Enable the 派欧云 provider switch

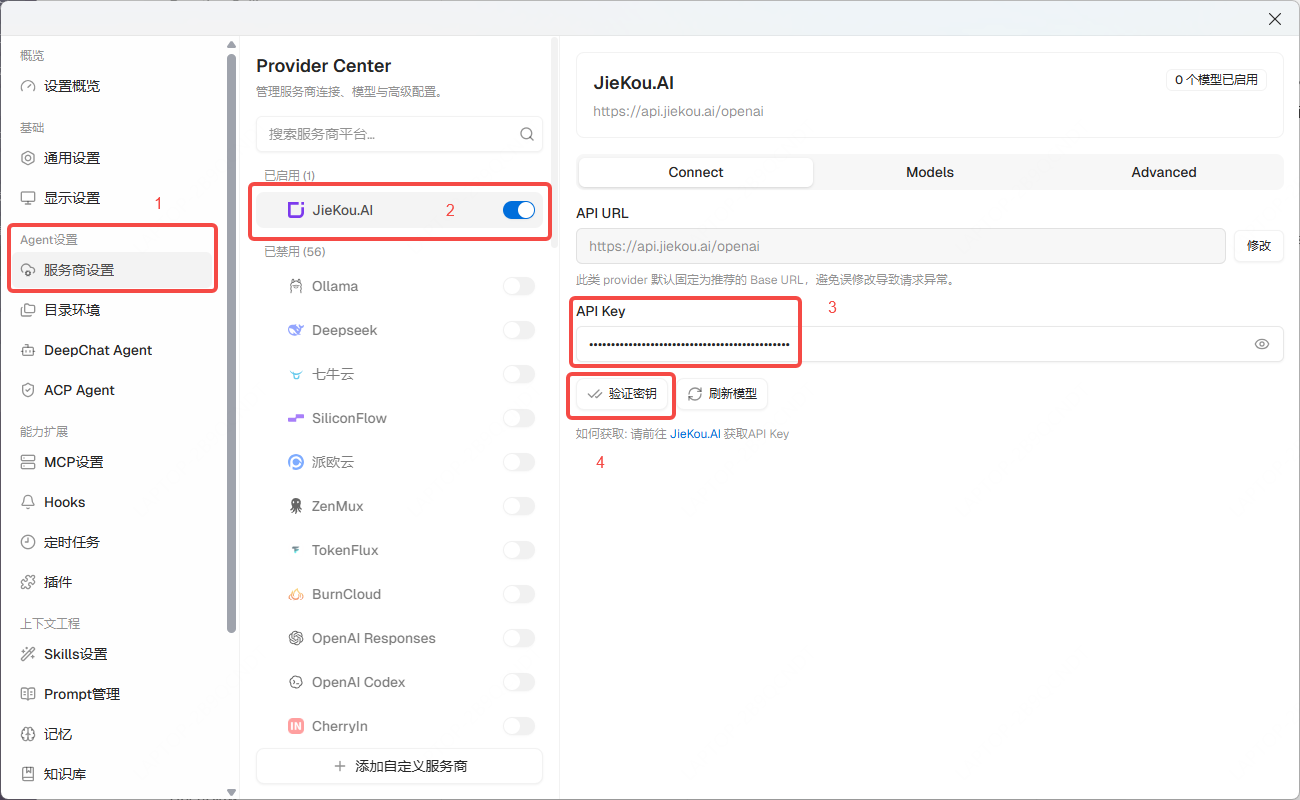click(x=519, y=462)
